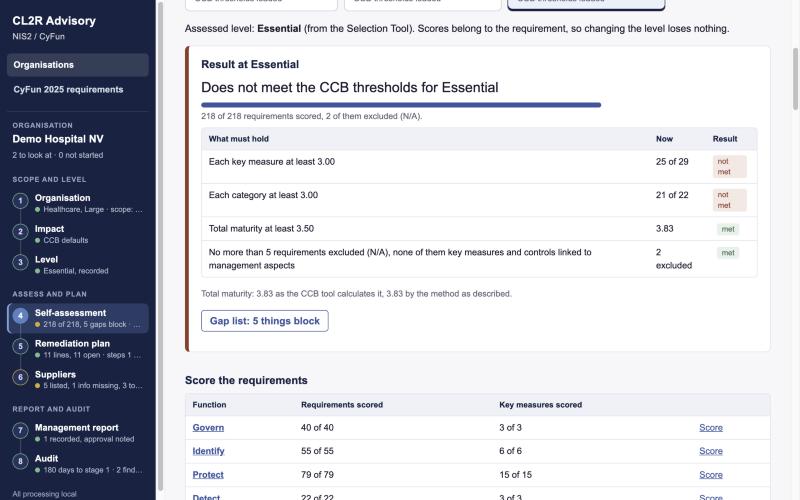Image resolution: width=800 pixels, height=500 pixels.
Task: Go to the Impact step
Action: [78, 234]
